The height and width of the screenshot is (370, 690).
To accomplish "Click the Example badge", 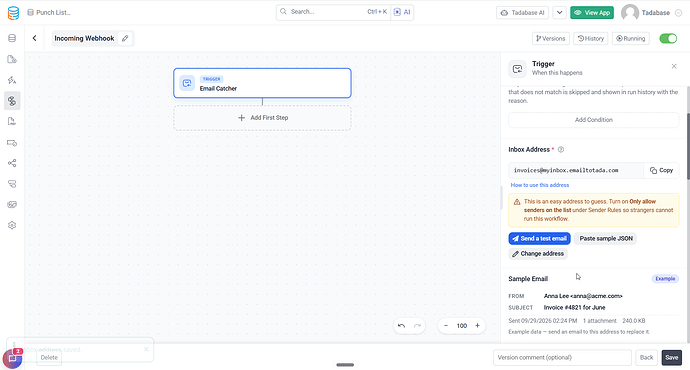I will [x=665, y=279].
